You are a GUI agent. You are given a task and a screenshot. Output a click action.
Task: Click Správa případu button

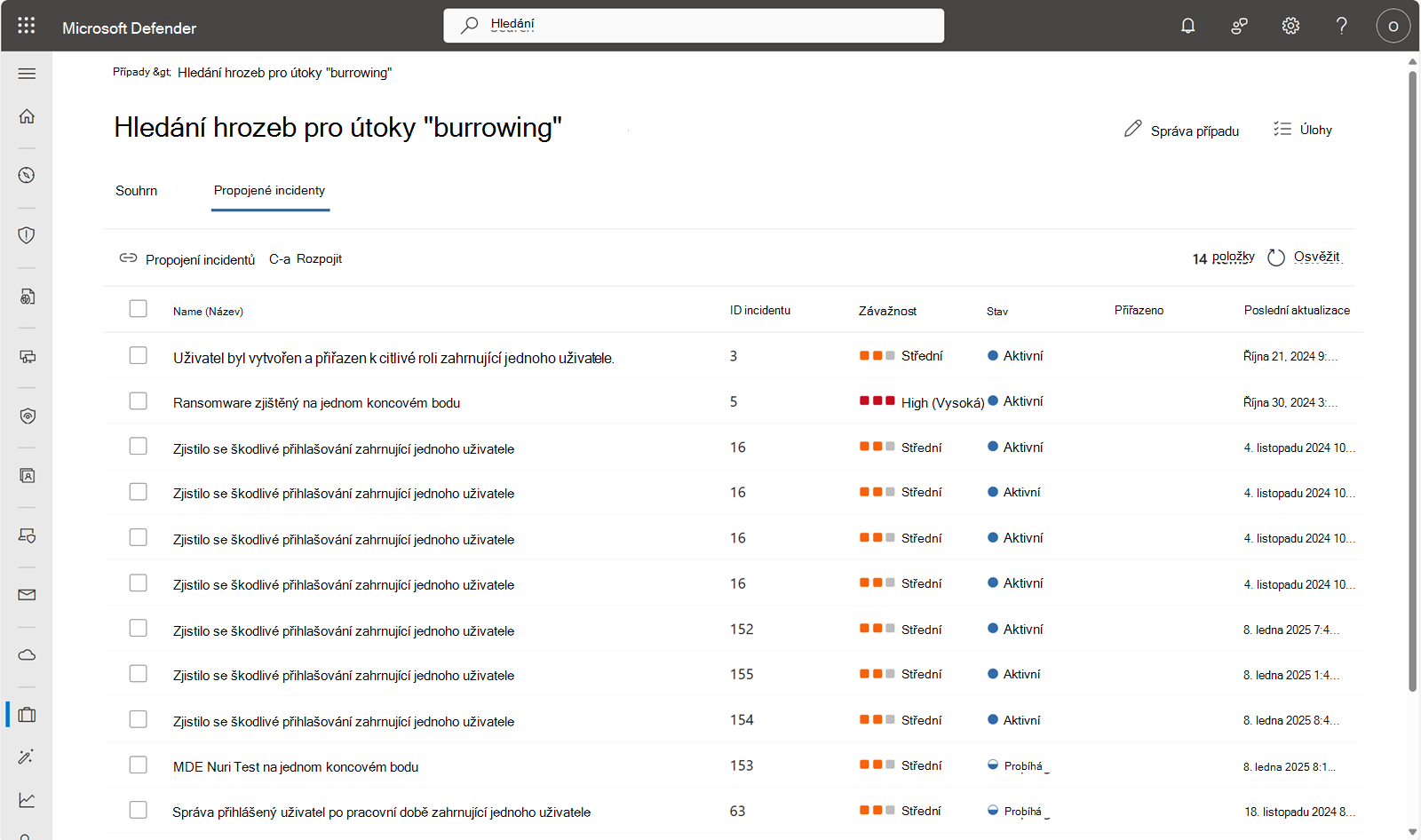coord(1181,131)
